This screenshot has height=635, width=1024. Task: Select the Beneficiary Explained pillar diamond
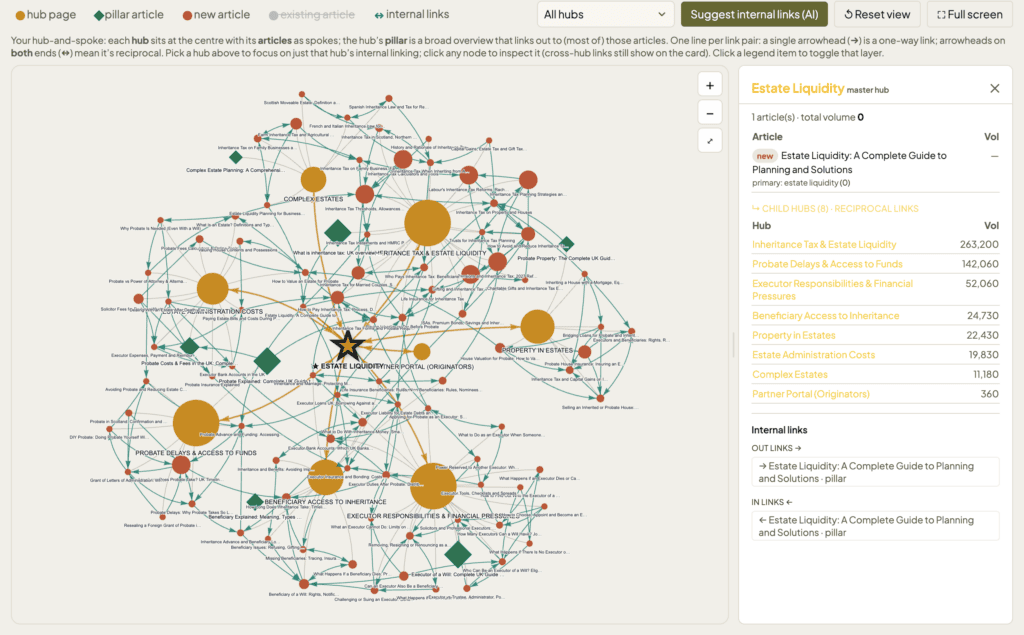(255, 502)
